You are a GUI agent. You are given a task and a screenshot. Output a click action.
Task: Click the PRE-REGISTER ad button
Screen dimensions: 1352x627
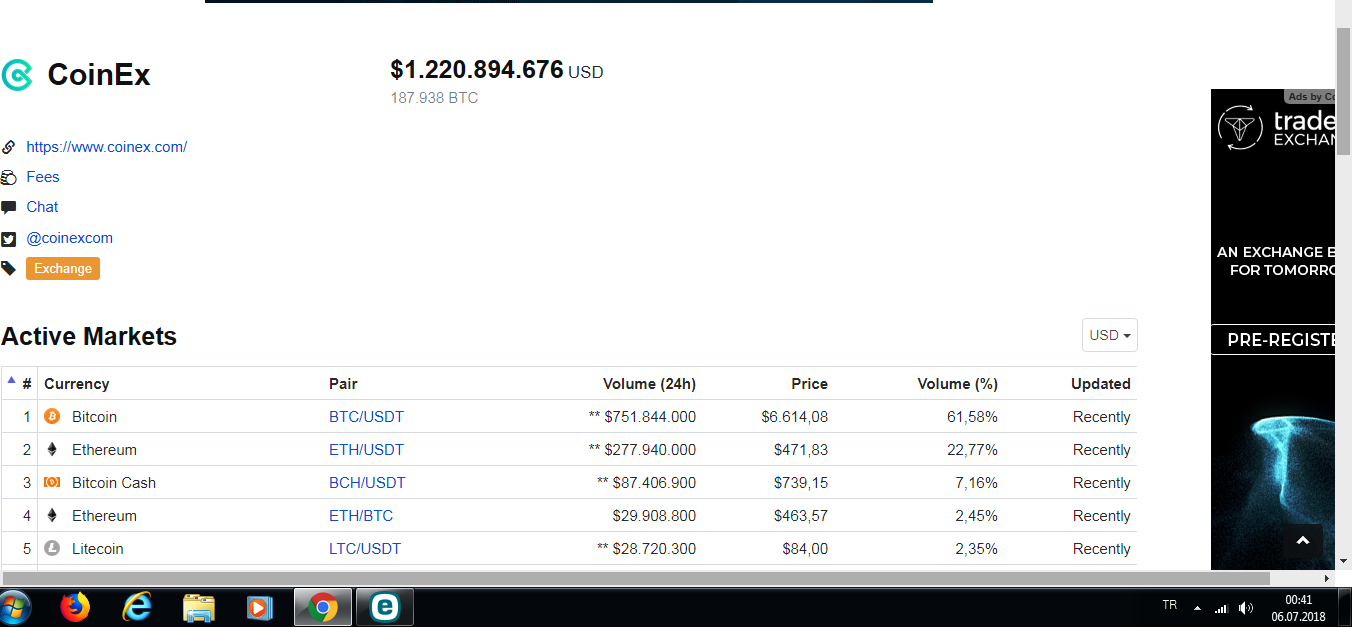1273,340
